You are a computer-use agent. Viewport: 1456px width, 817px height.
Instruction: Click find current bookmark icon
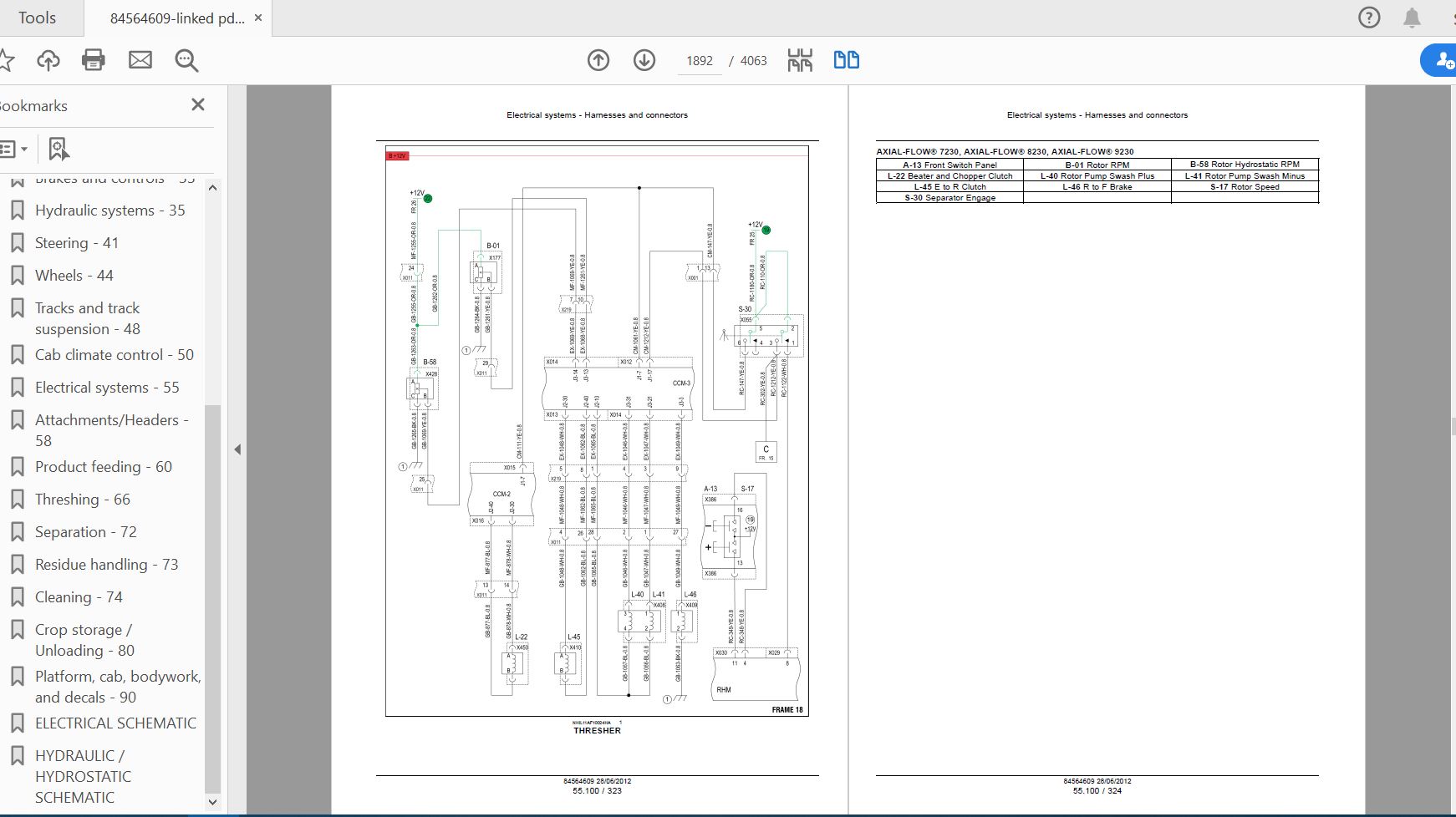tap(58, 150)
